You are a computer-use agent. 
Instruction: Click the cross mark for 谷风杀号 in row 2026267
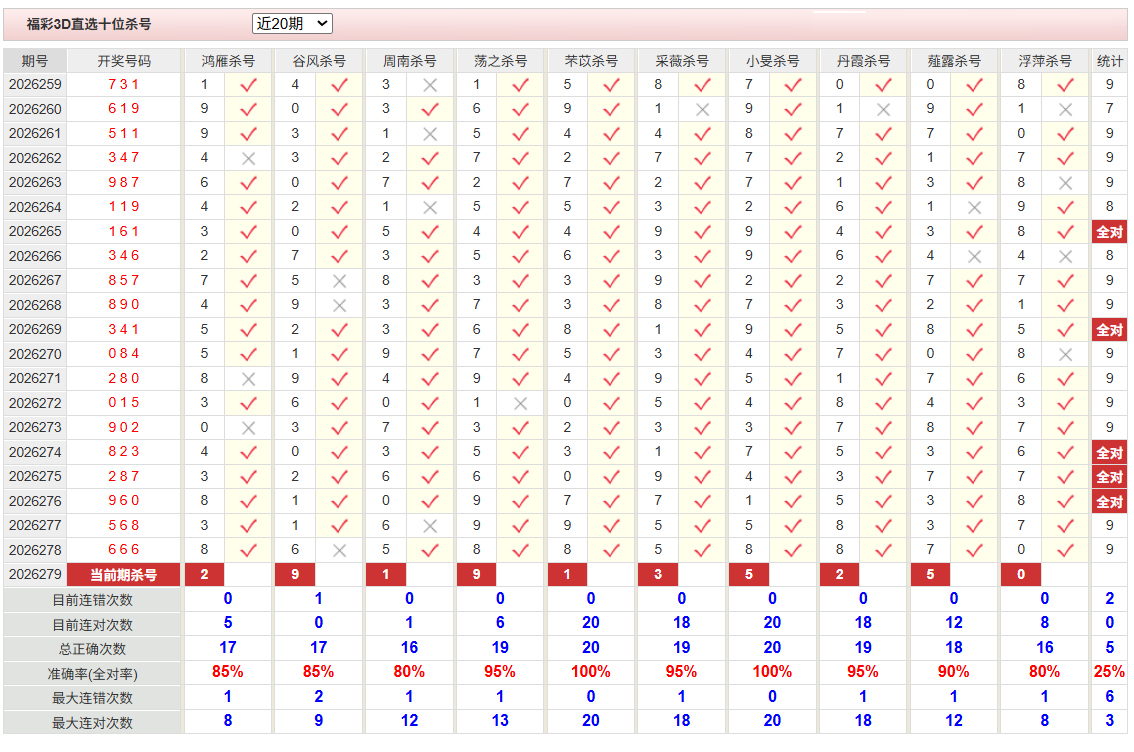[x=339, y=281]
